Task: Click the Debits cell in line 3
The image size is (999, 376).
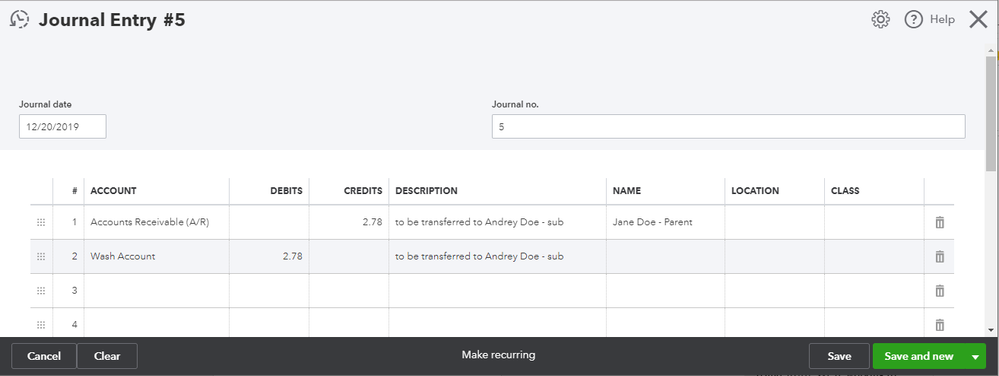Action: coord(270,291)
